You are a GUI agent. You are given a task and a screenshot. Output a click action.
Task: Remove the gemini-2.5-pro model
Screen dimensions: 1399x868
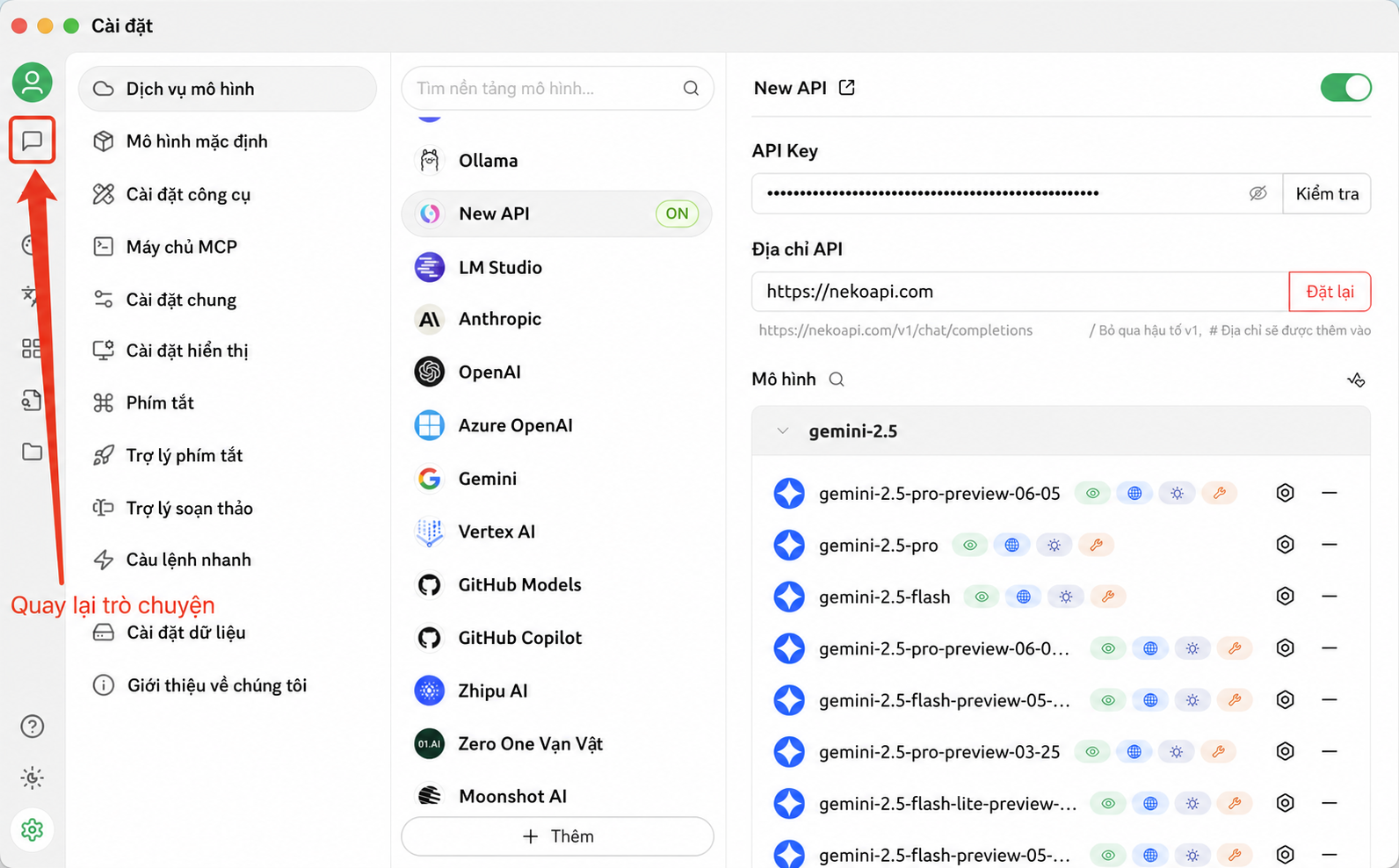coord(1330,545)
